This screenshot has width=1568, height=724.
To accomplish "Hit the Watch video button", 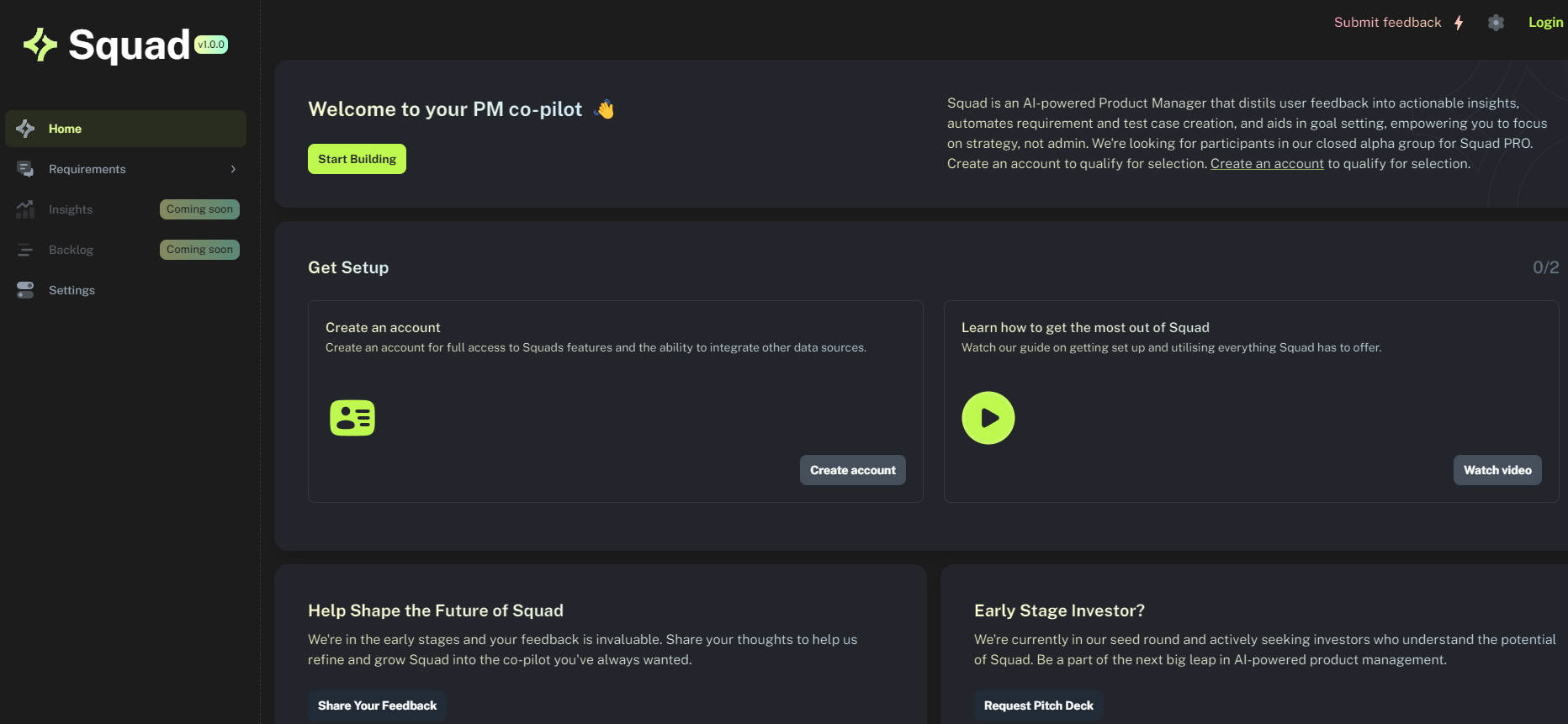I will (x=1496, y=470).
